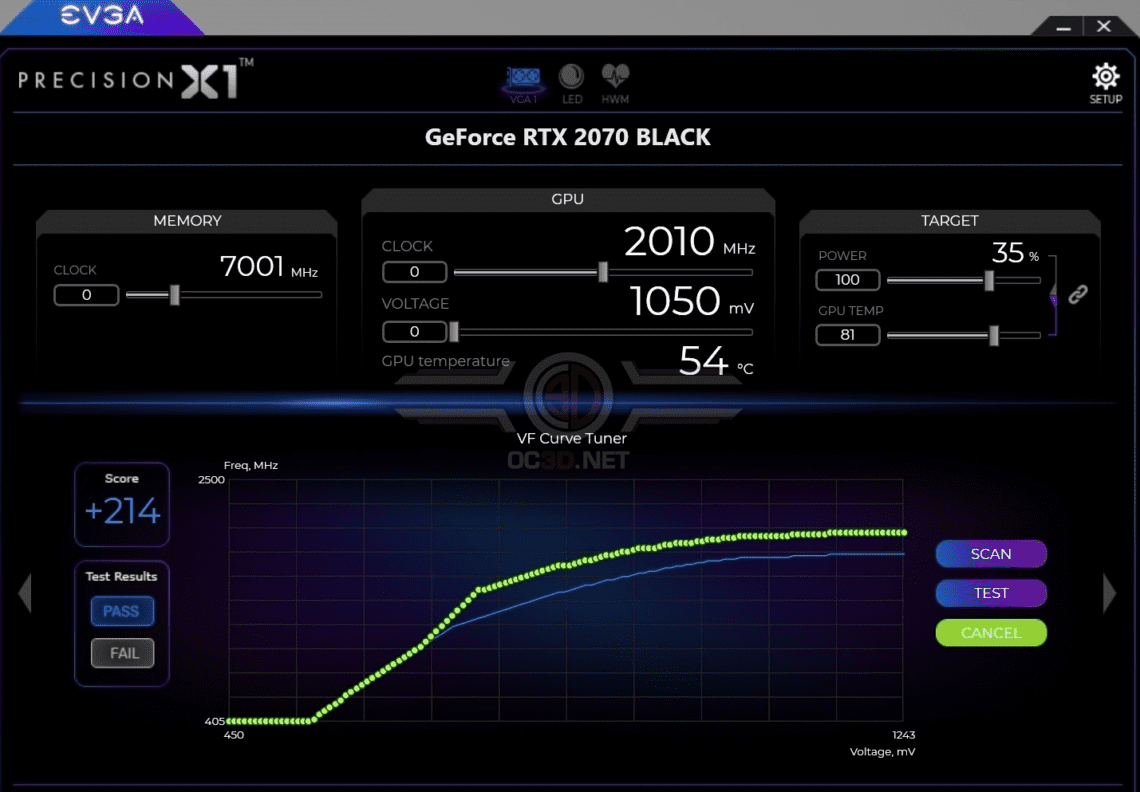Click the right arrow beside VF curve panel

(x=1110, y=592)
